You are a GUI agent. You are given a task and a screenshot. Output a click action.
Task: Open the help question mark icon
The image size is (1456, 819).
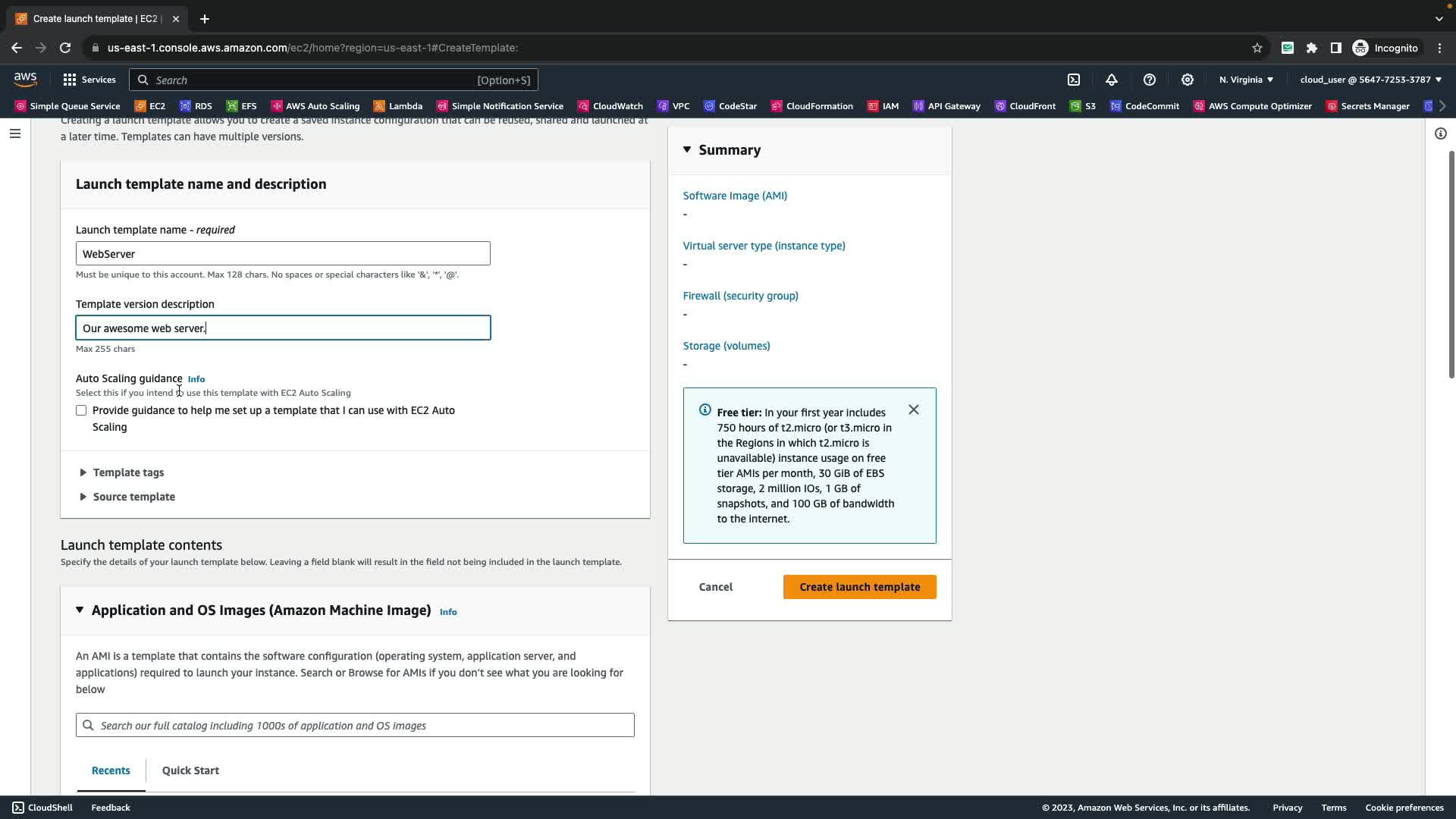click(1150, 80)
